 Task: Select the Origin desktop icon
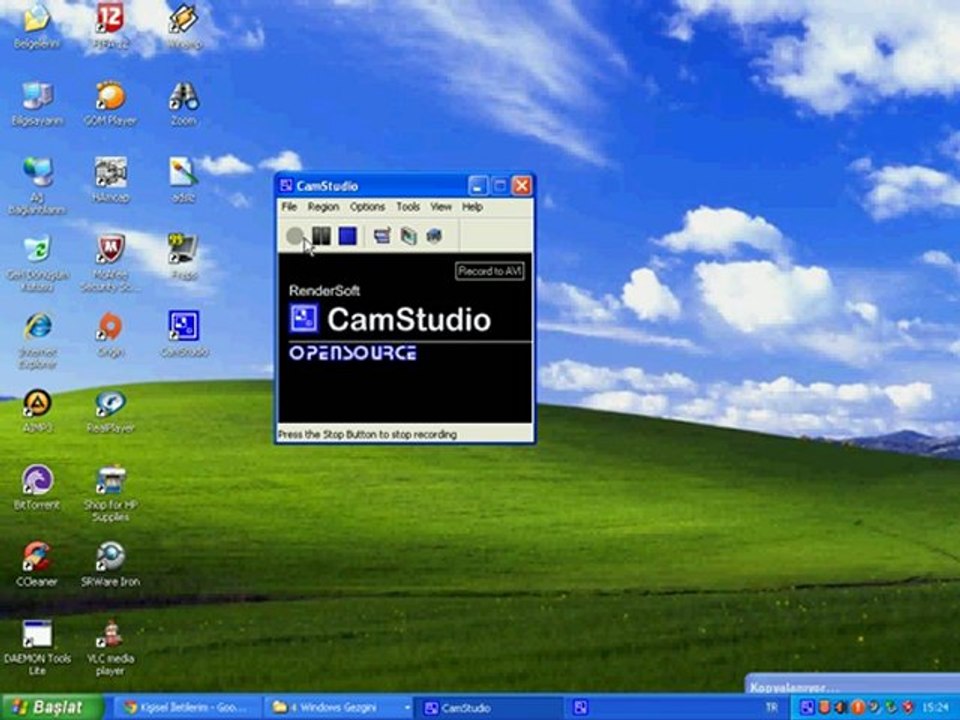[x=110, y=334]
